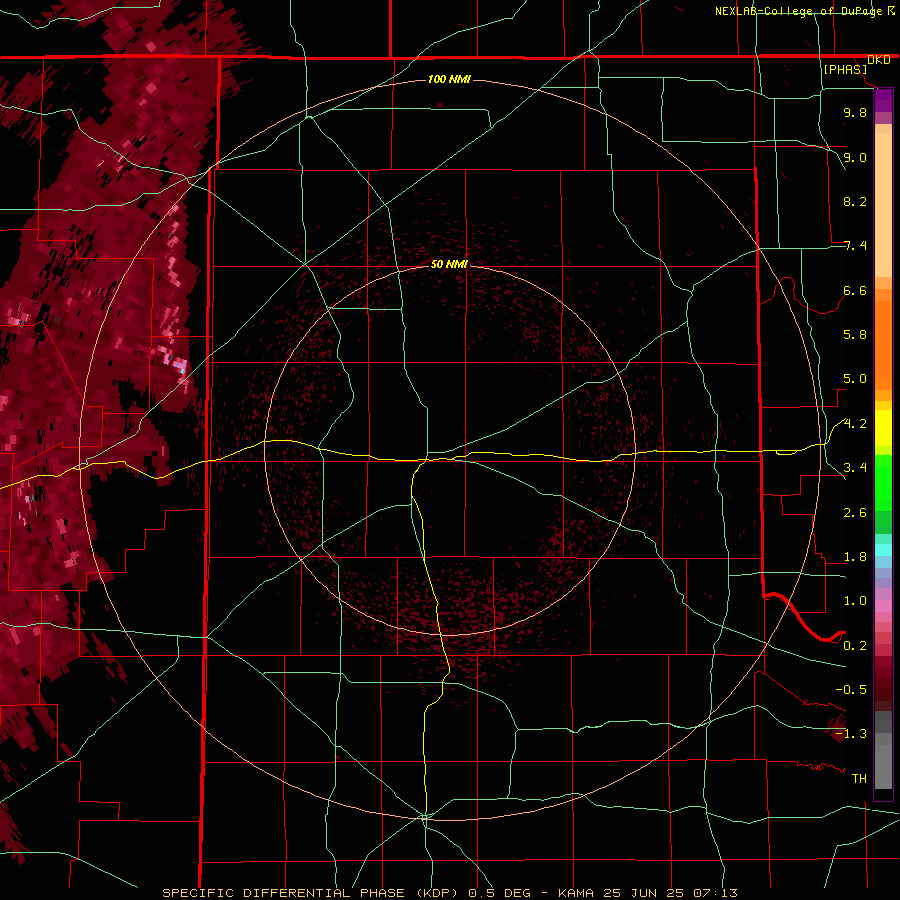The height and width of the screenshot is (900, 900).
Task: Click the 0.2 value on the scale
Action: pos(855,646)
